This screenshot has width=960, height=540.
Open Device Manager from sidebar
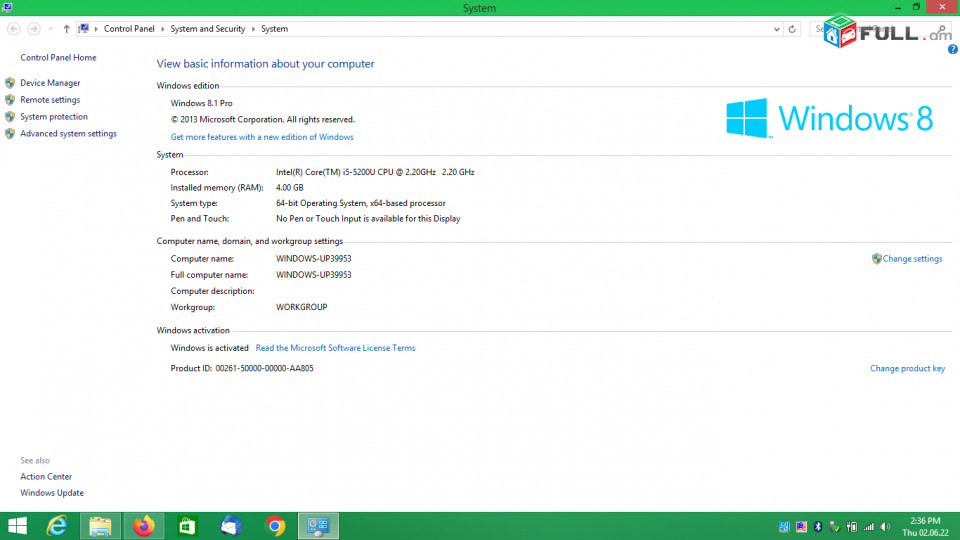(50, 83)
